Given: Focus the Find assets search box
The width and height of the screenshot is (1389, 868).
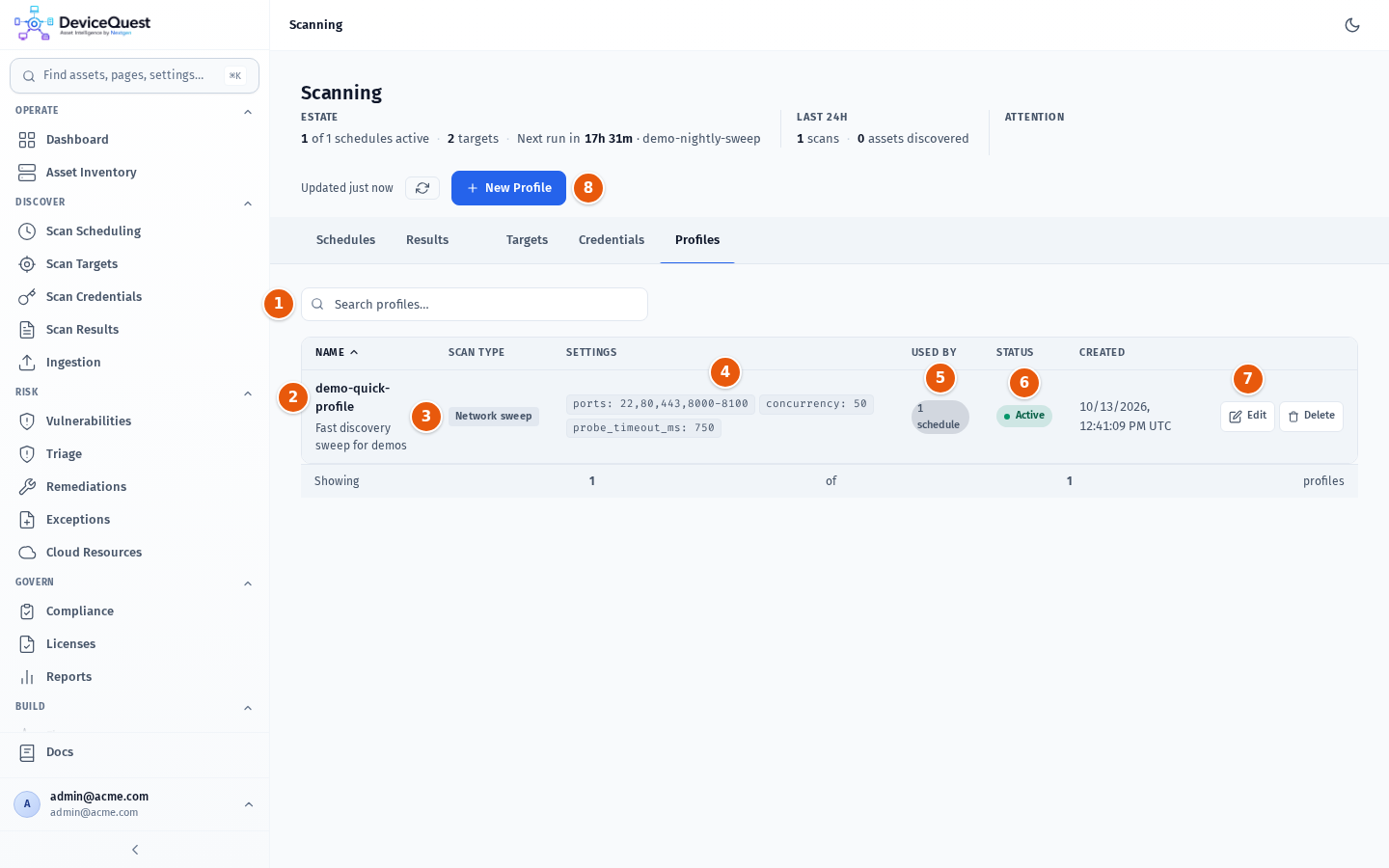Looking at the screenshot, I should tap(134, 75).
